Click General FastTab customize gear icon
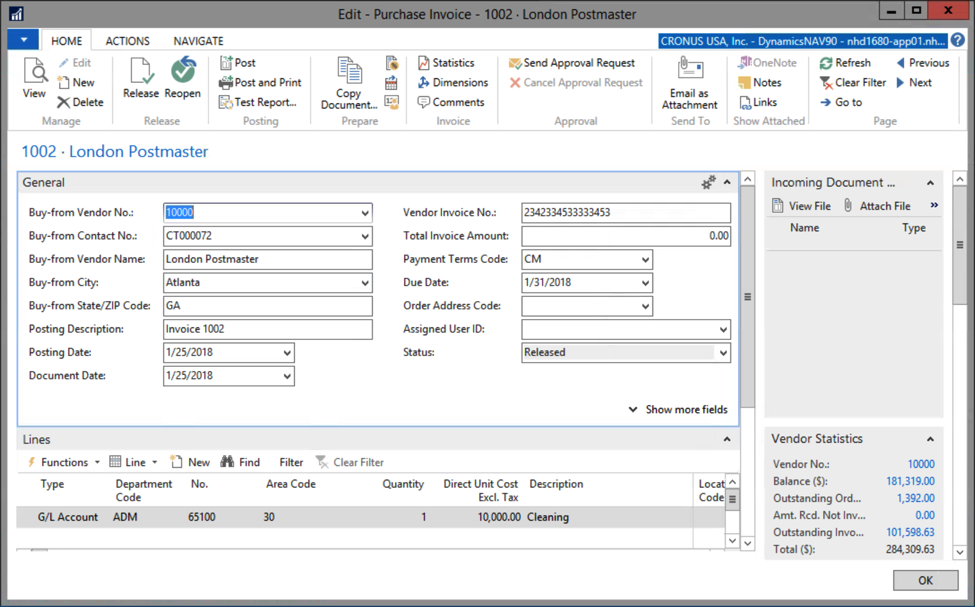 708,182
